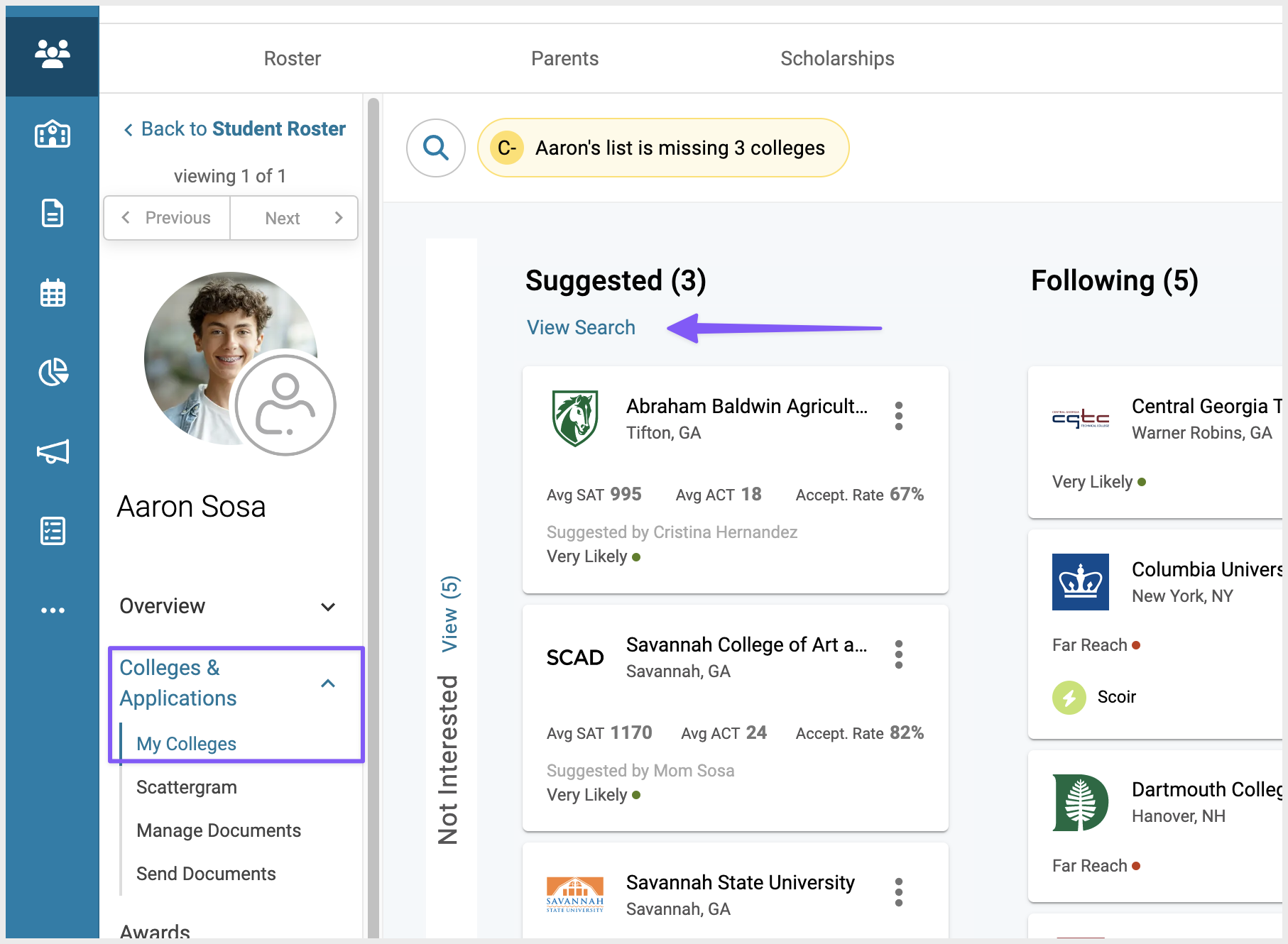Click the 'Suggested (3)' heading
The image size is (1288, 944).
(x=616, y=281)
